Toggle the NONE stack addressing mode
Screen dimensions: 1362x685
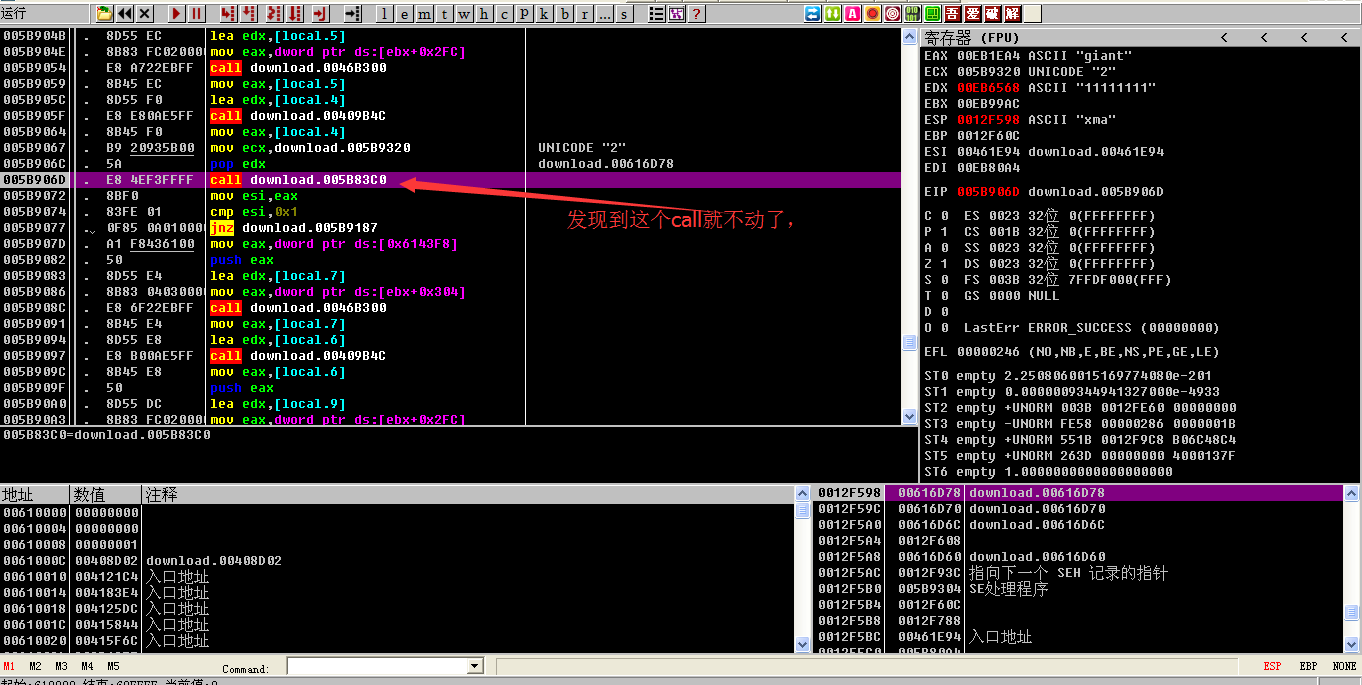click(x=1344, y=666)
